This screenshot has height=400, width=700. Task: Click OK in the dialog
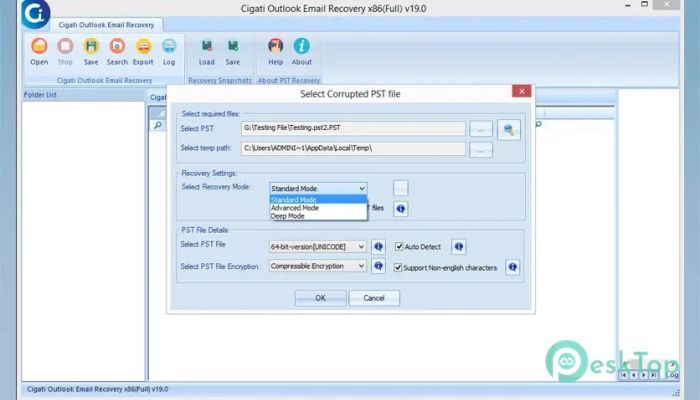320,298
